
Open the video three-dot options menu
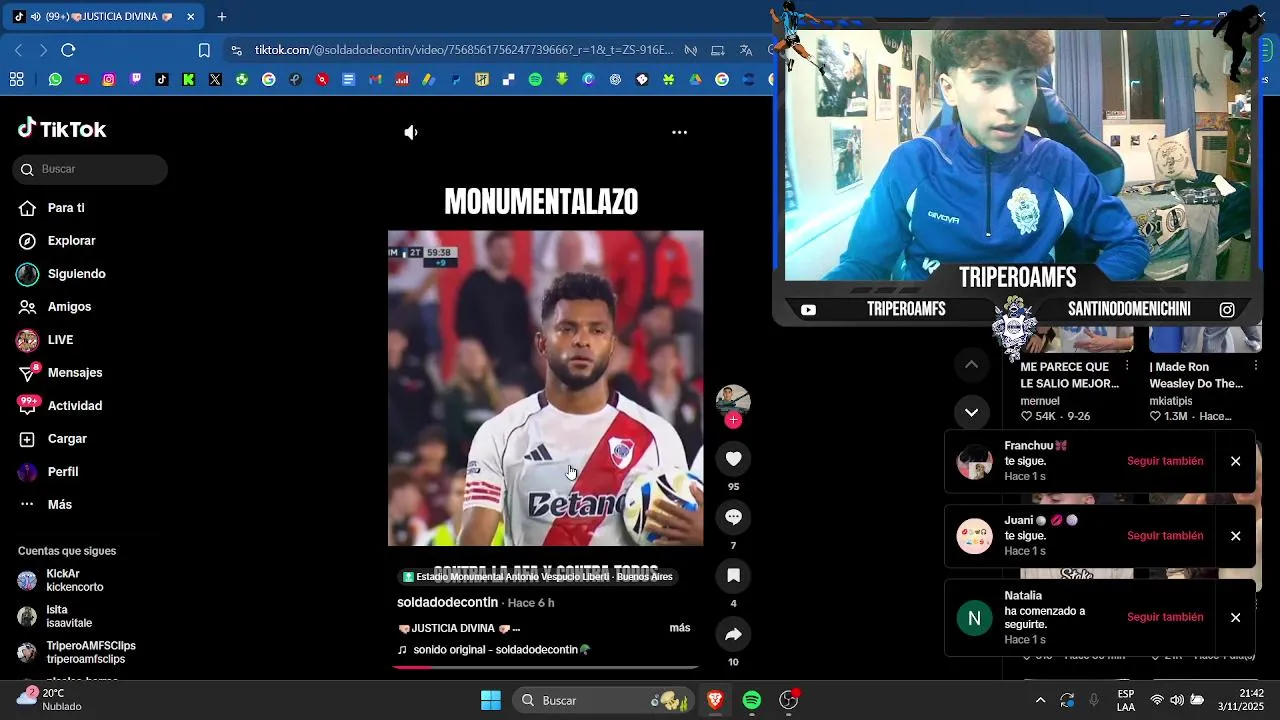679,132
